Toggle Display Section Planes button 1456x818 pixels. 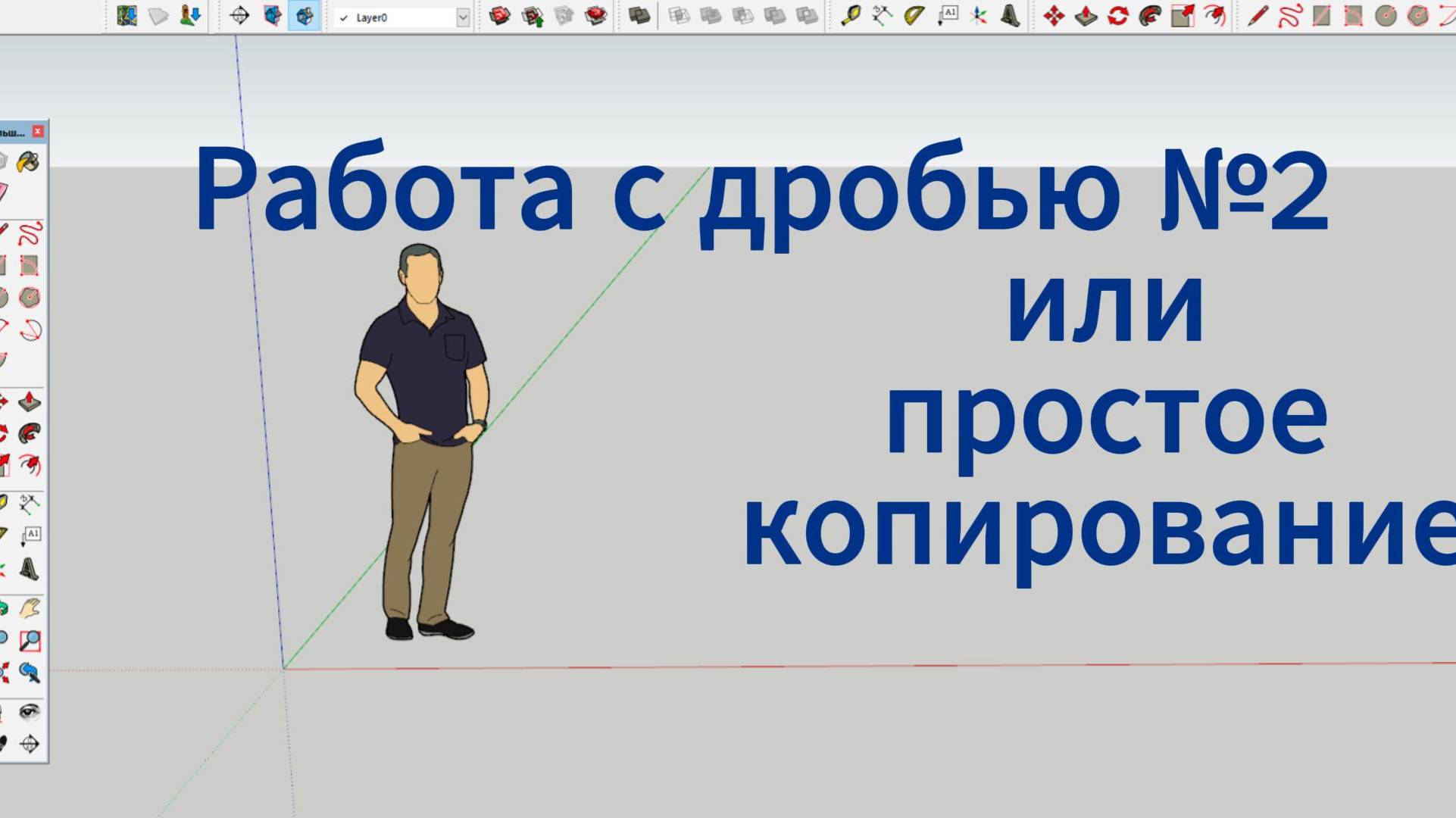(x=273, y=16)
